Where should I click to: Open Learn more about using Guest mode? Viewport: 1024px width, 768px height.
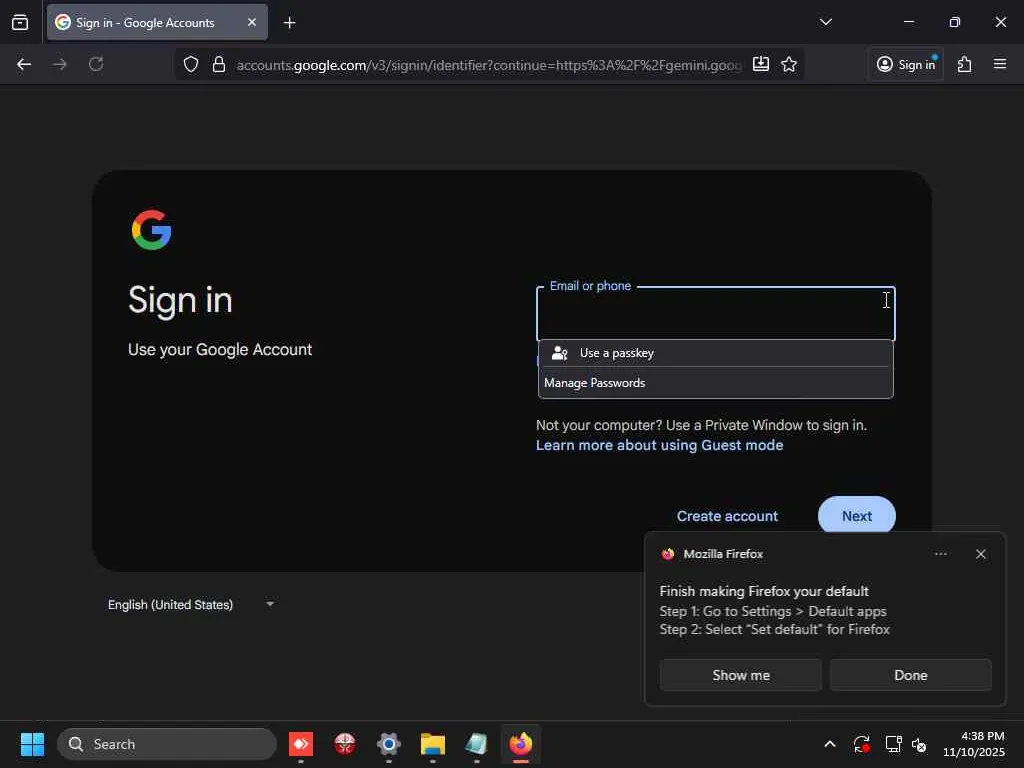tap(659, 445)
